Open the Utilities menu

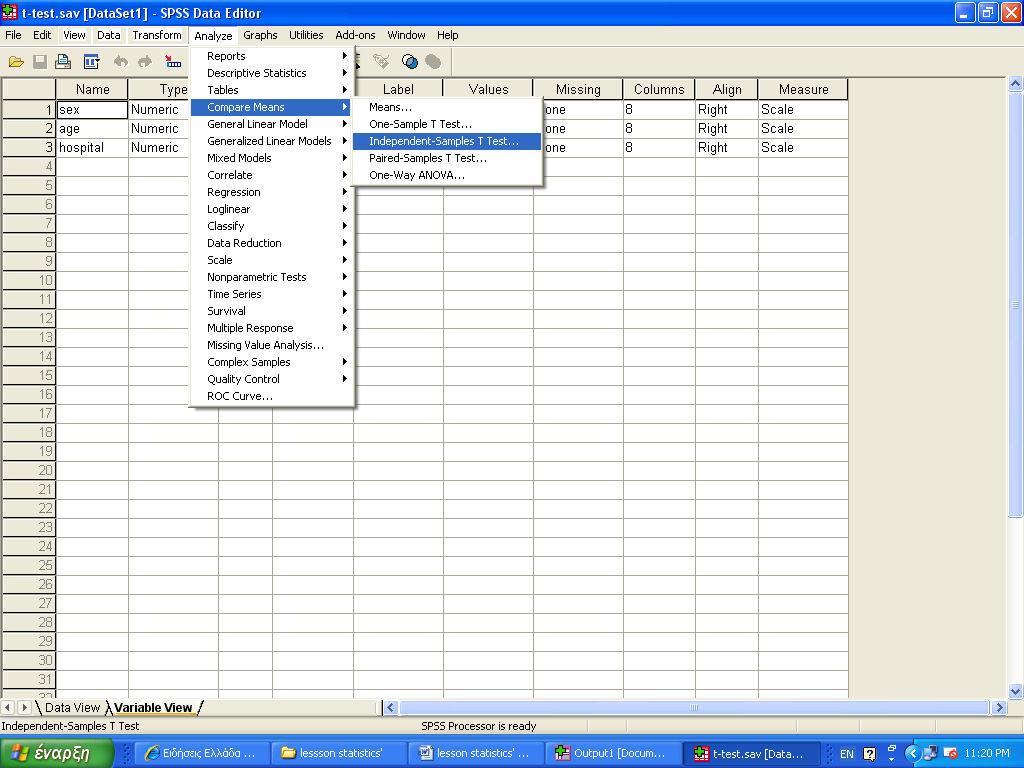[306, 35]
